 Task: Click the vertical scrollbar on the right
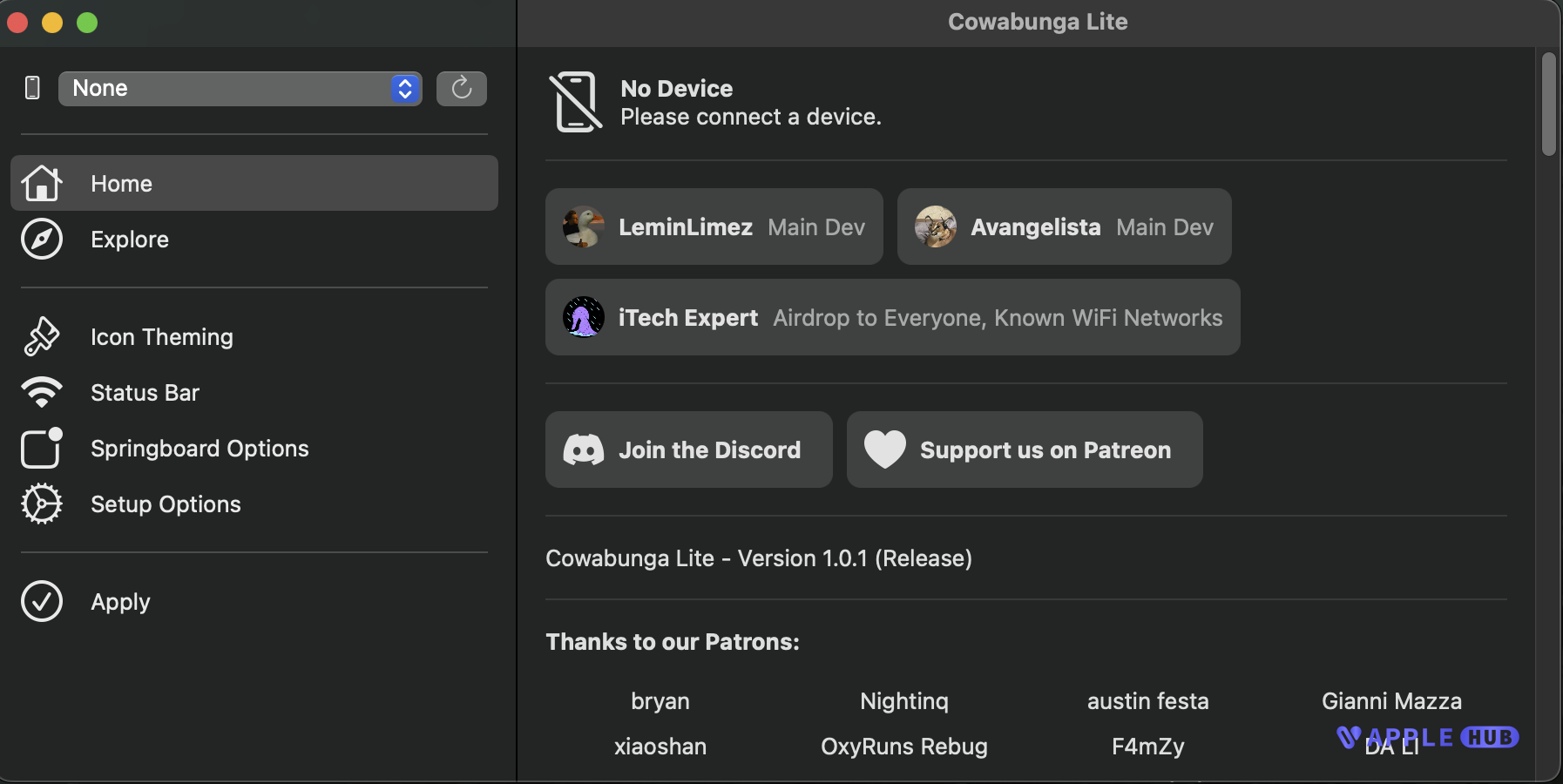(x=1548, y=105)
